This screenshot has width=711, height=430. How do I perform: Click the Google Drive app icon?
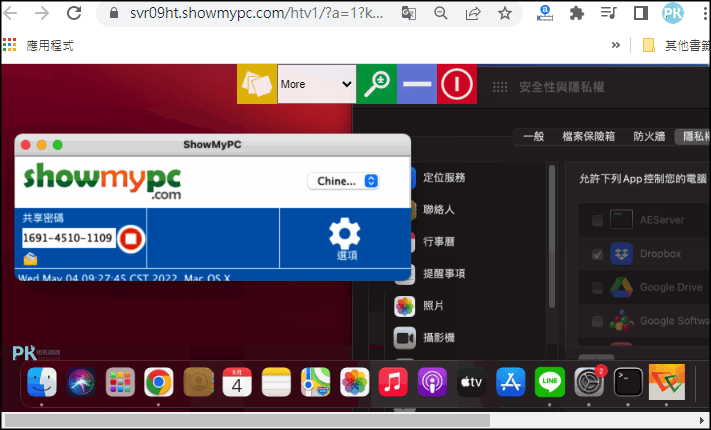click(621, 287)
